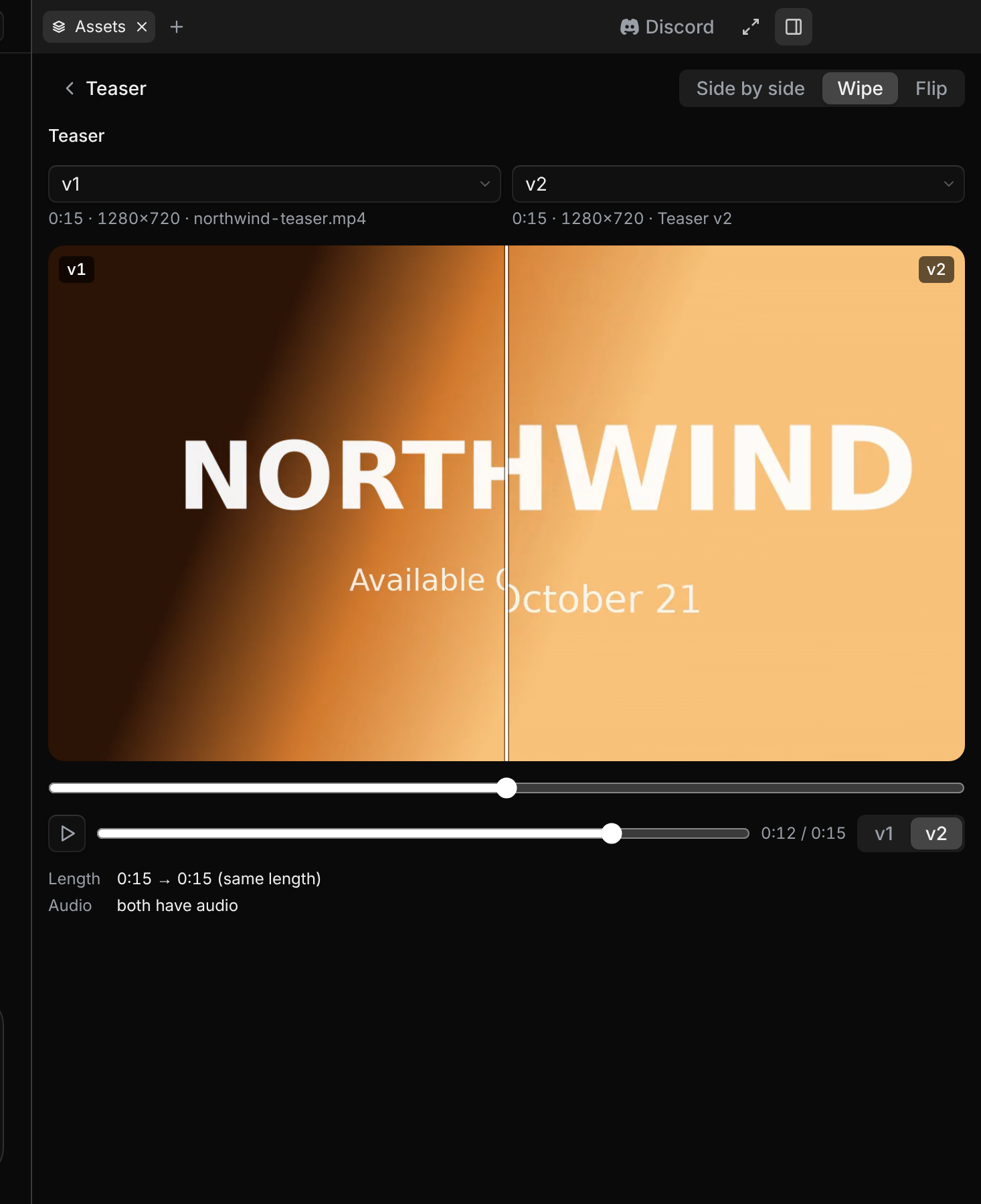Viewport: 981px width, 1204px height.
Task: Switch to Flip comparison mode
Action: point(931,88)
